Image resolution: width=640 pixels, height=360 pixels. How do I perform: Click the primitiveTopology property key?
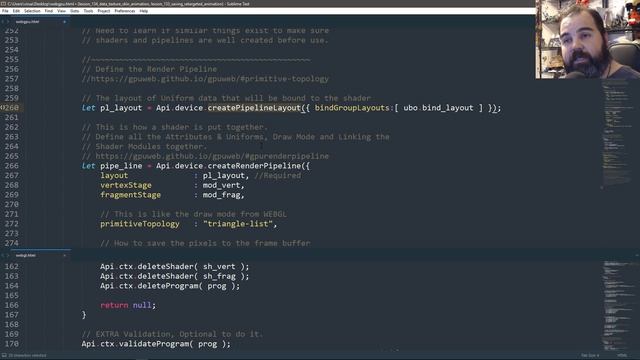140,224
